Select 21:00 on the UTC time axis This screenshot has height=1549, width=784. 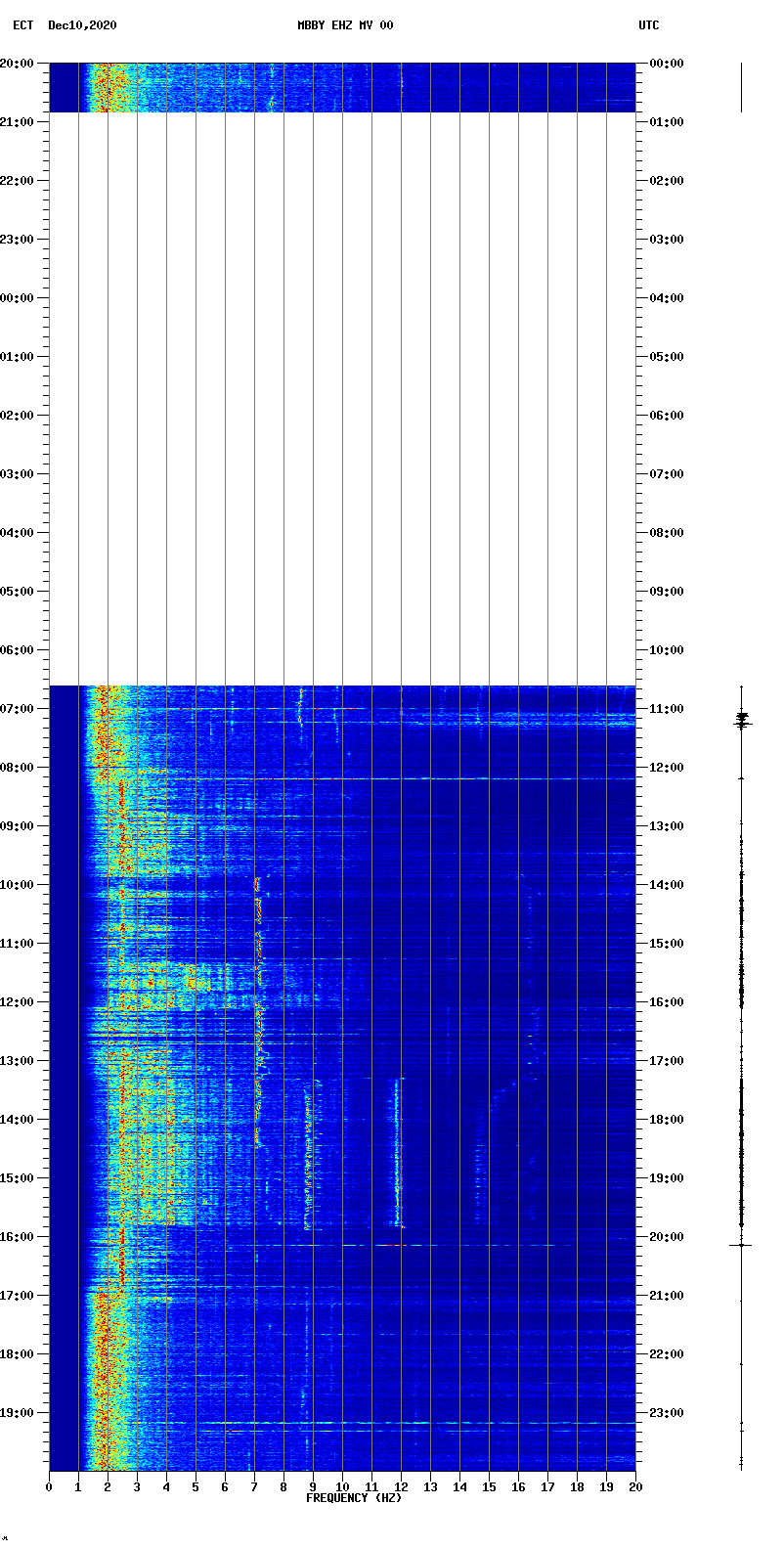(667, 1296)
